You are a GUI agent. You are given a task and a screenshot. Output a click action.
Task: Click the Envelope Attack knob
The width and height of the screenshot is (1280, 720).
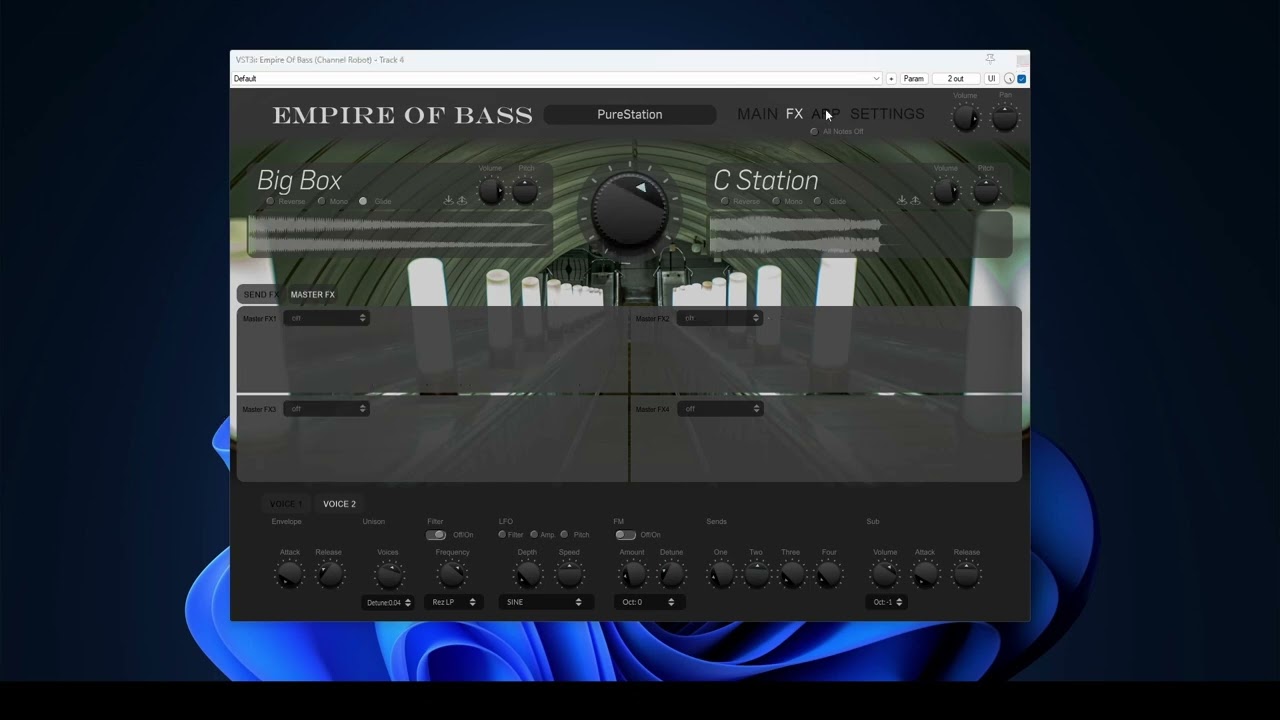coord(289,575)
